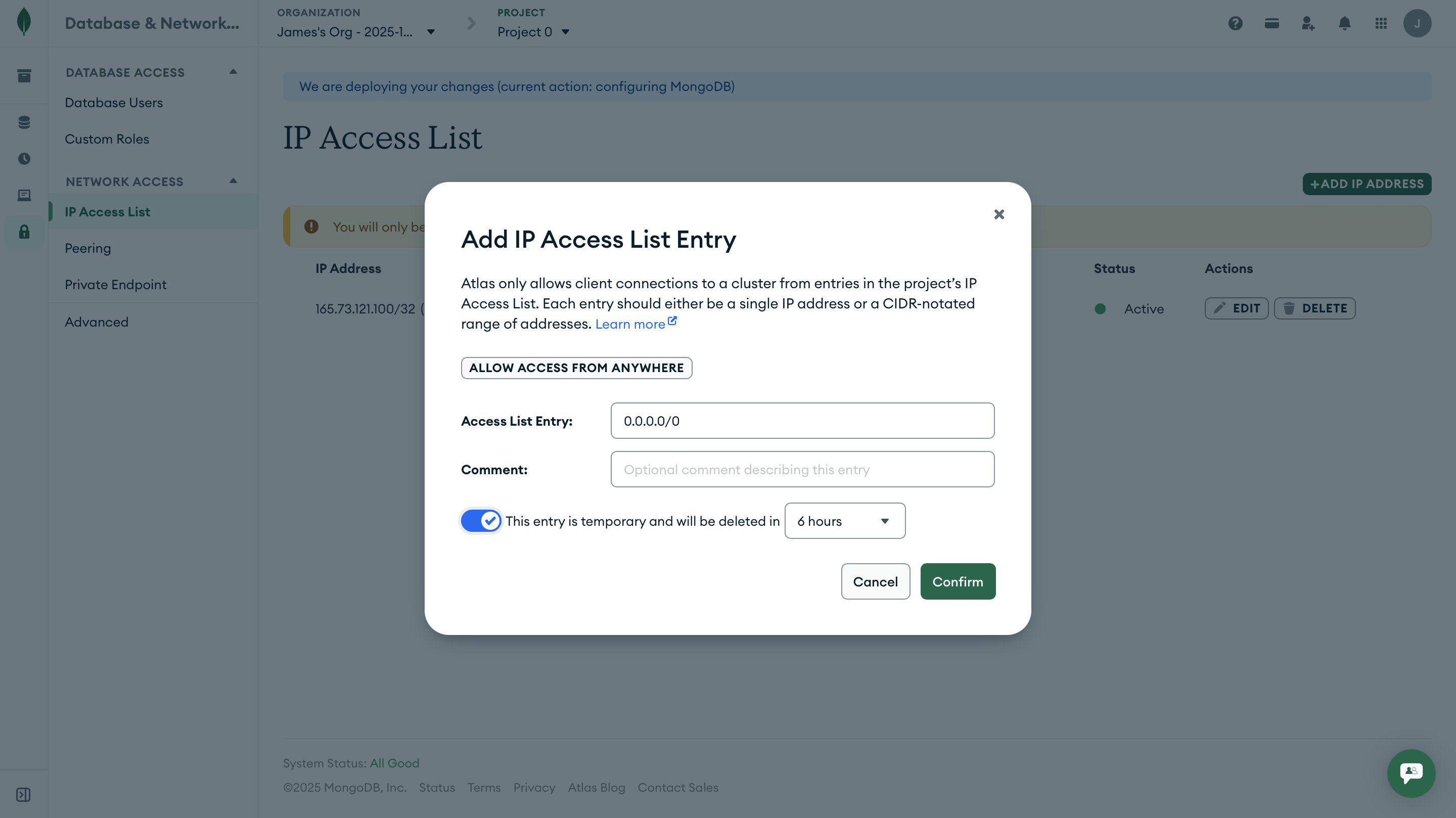
Task: Open the billing credit card icon
Action: [1272, 23]
